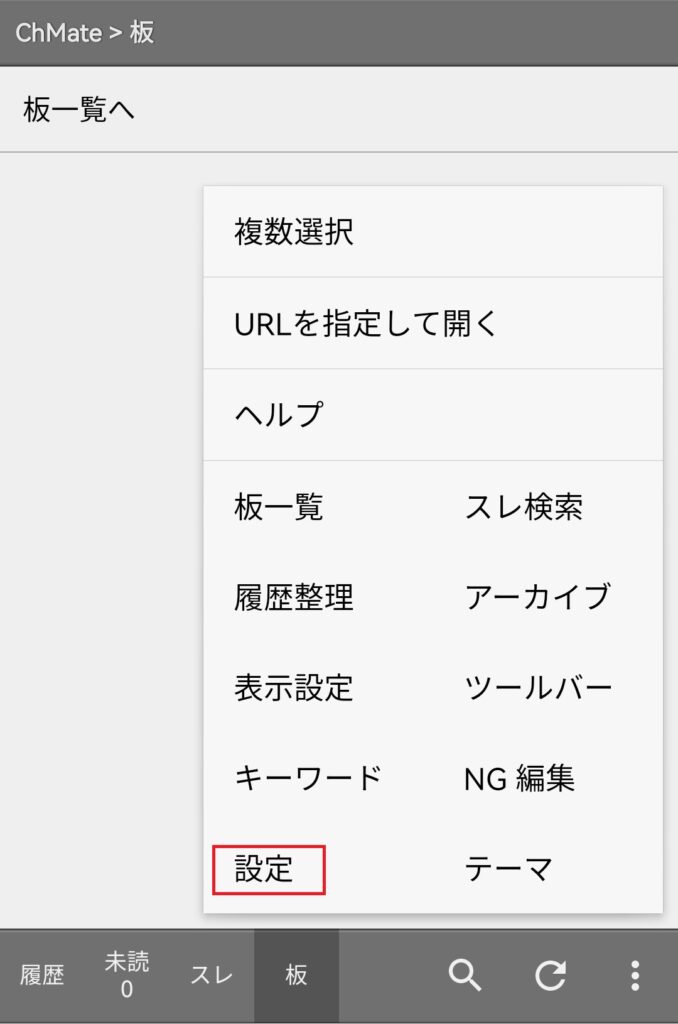Select 履歴整理 menu item
Viewport: 678px width, 1024px height.
click(294, 597)
